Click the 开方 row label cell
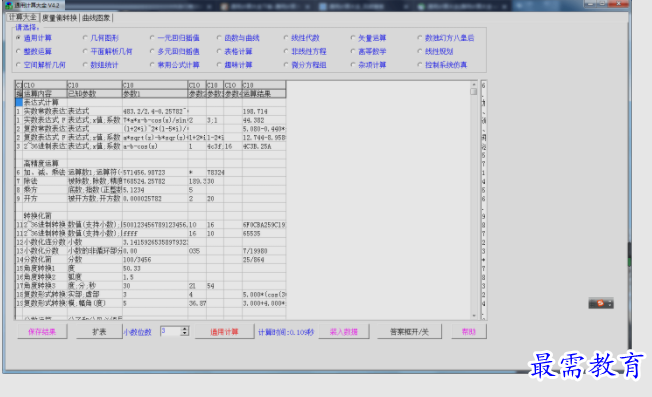The height and width of the screenshot is (397, 652). point(45,199)
